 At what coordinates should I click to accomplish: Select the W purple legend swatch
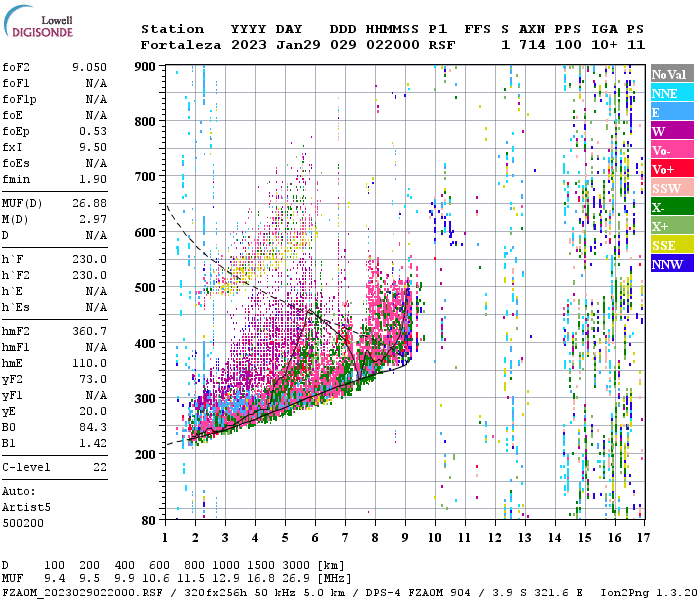click(x=672, y=131)
